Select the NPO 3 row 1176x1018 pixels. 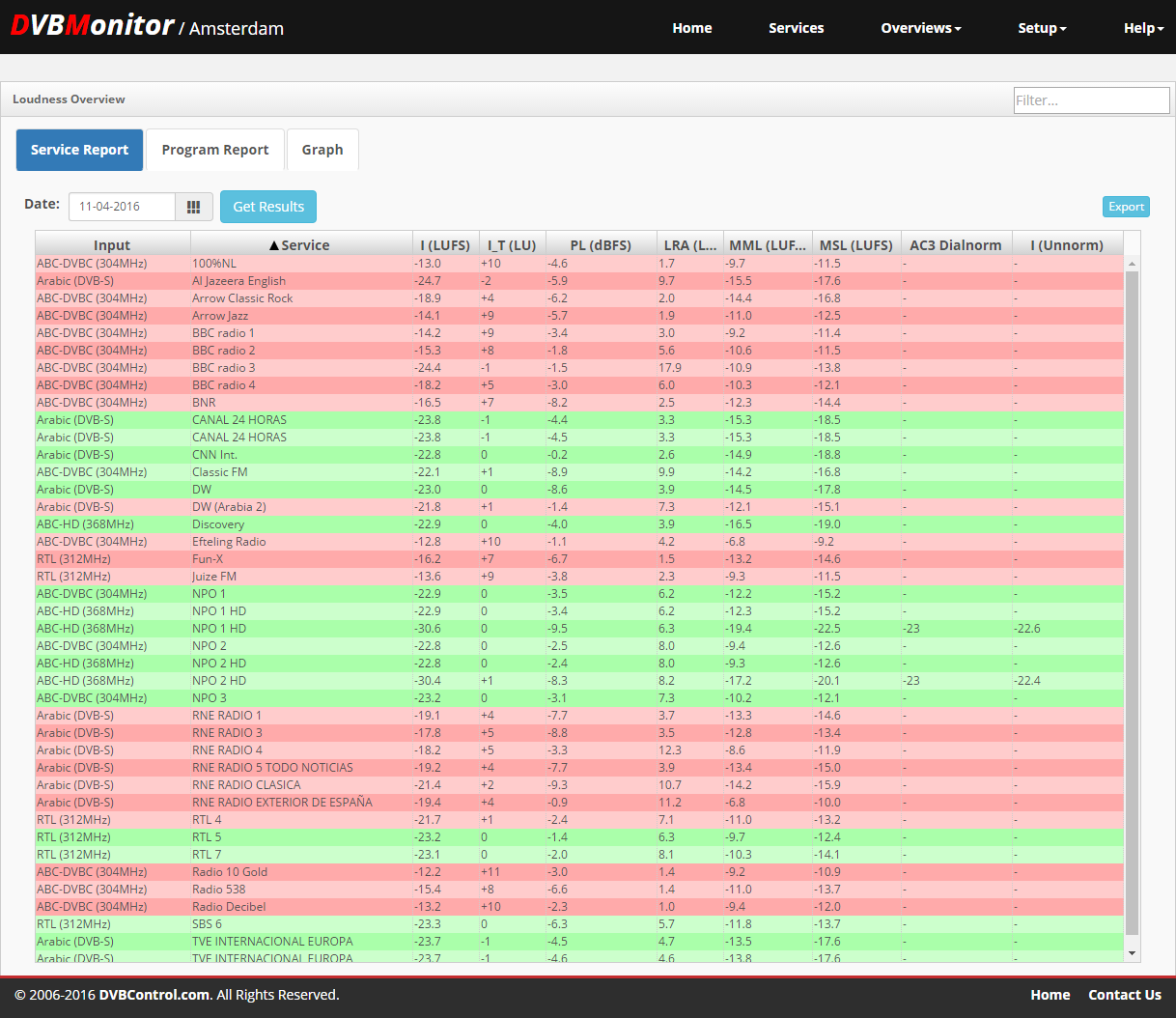[x=579, y=698]
